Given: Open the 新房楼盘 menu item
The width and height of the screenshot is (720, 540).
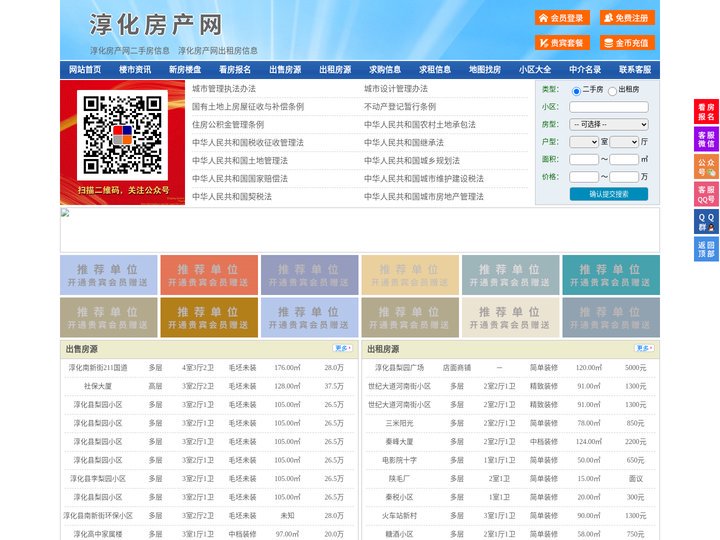Looking at the screenshot, I should pos(185,70).
